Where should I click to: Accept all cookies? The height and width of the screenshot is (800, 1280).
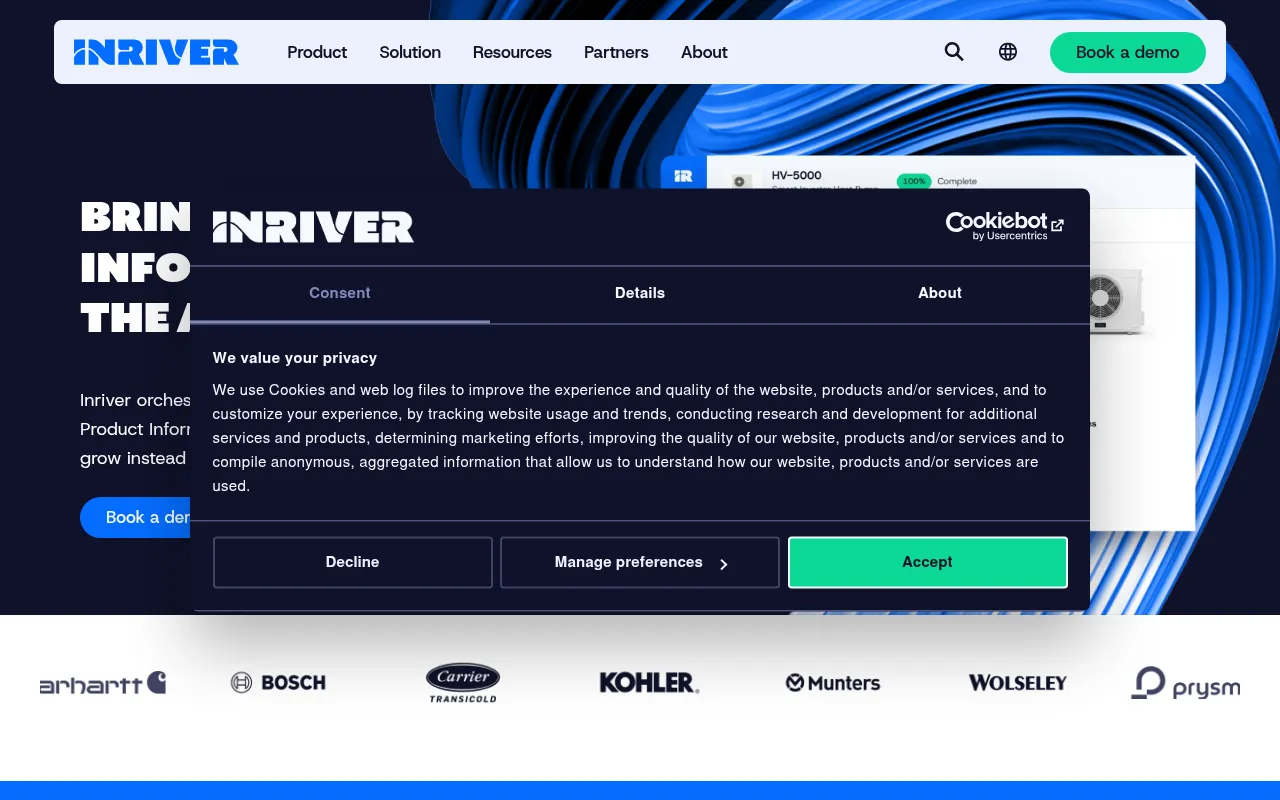click(x=928, y=562)
